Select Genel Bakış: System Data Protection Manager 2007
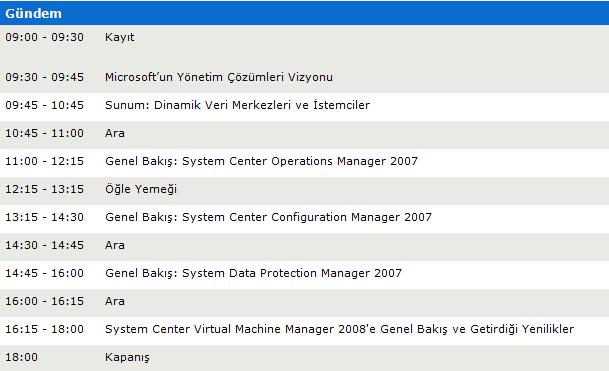The height and width of the screenshot is (371, 609). pyautogui.click(x=253, y=273)
